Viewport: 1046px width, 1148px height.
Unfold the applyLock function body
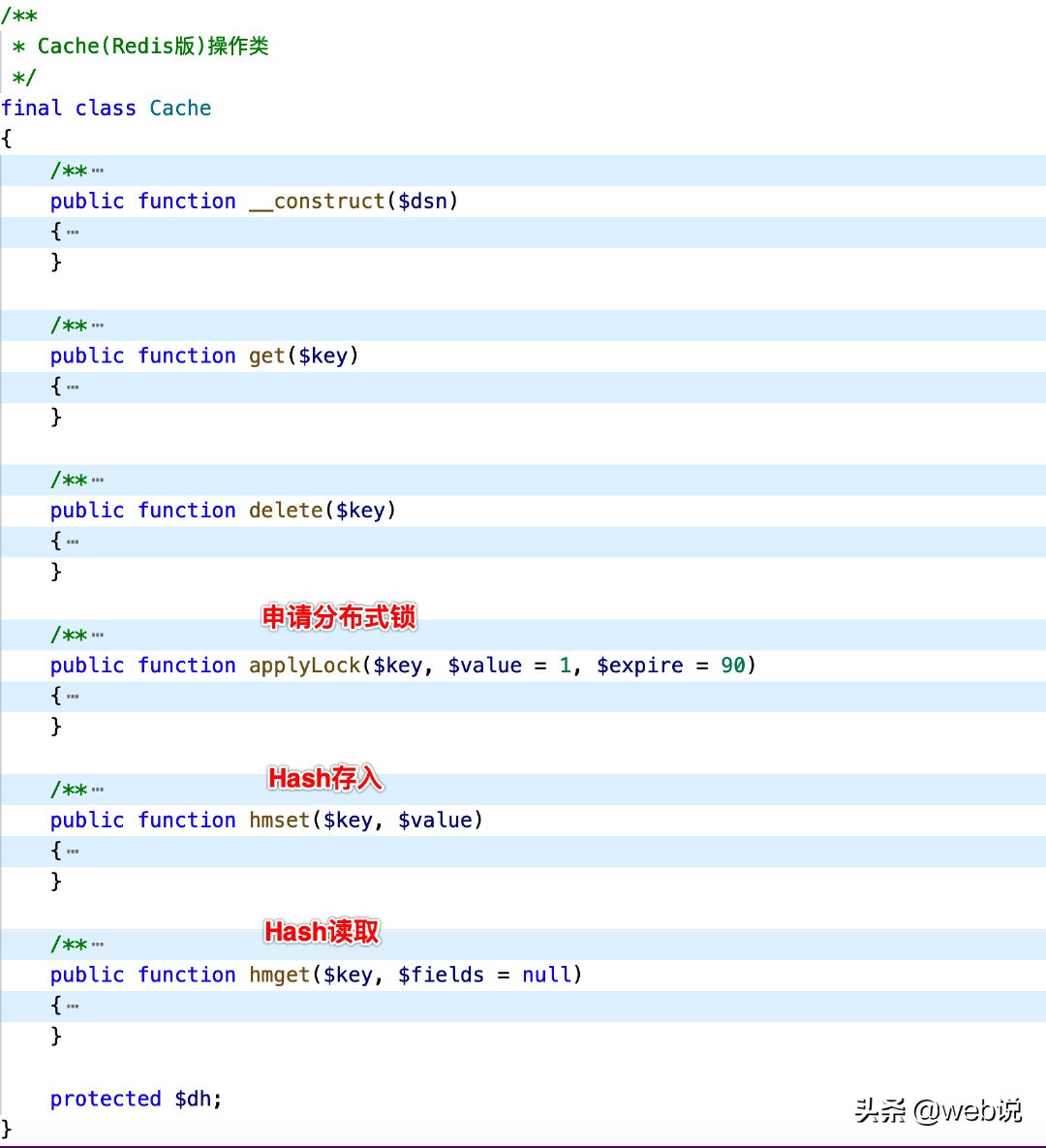73,697
